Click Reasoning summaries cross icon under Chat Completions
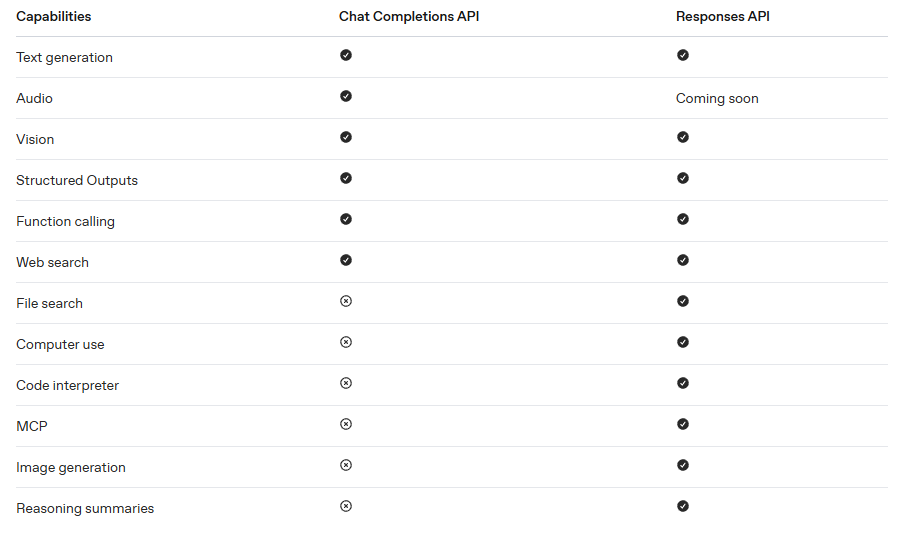Viewport: 899px width, 535px height. (346, 506)
